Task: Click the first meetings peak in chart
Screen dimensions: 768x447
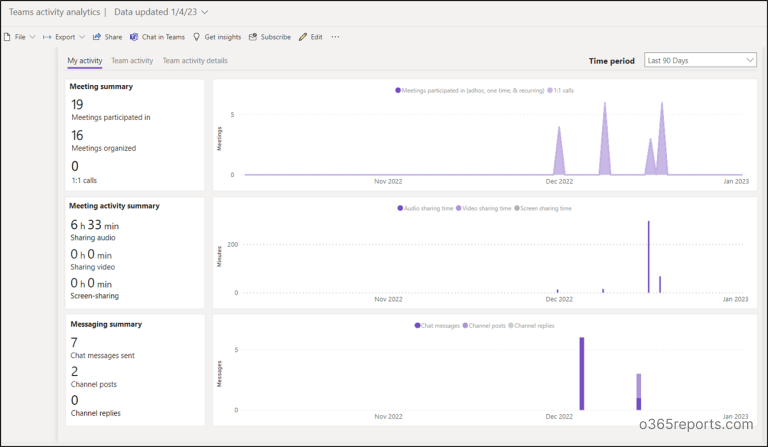Action: tap(559, 154)
